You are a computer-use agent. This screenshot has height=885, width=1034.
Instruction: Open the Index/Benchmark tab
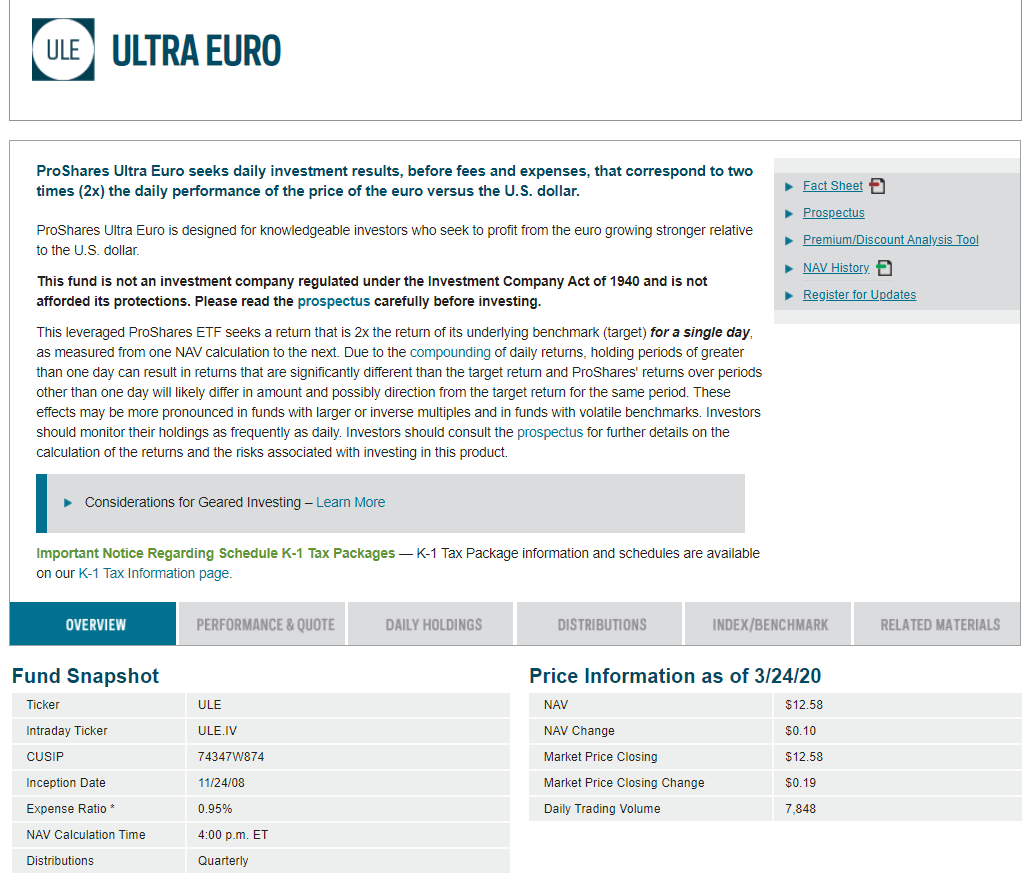[x=768, y=624]
